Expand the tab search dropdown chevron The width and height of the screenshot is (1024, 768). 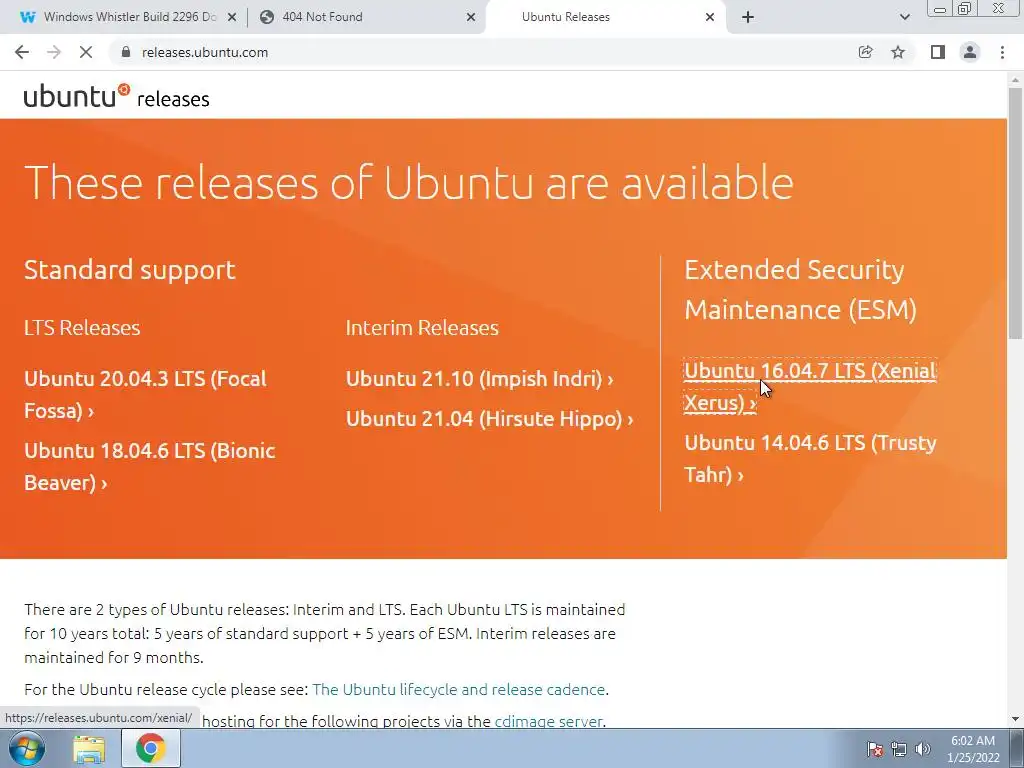click(905, 17)
